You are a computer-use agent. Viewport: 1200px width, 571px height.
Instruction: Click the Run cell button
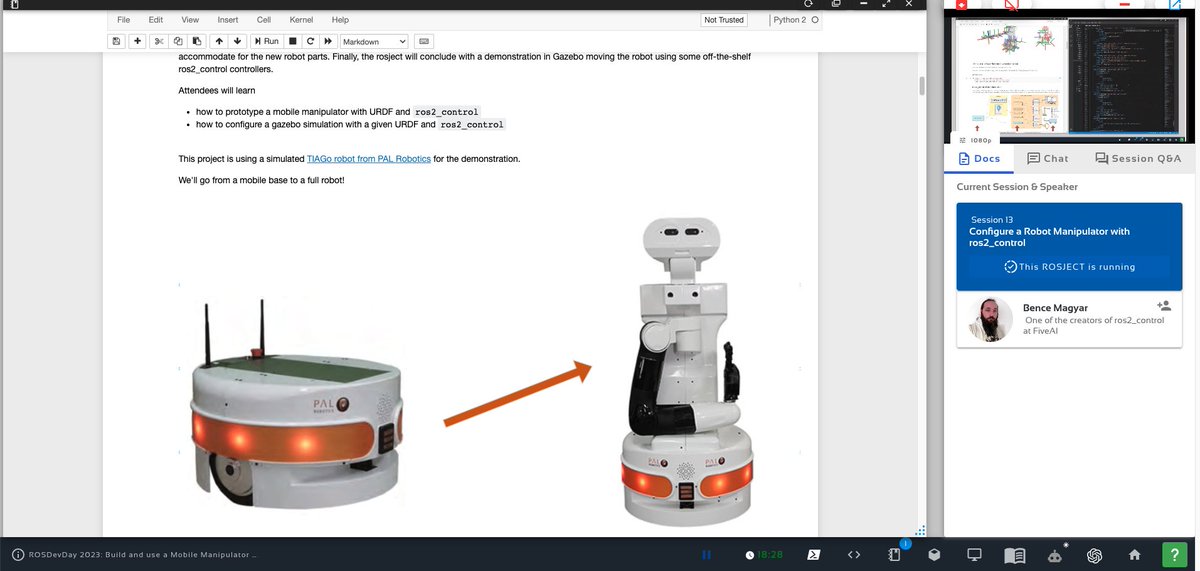click(267, 41)
